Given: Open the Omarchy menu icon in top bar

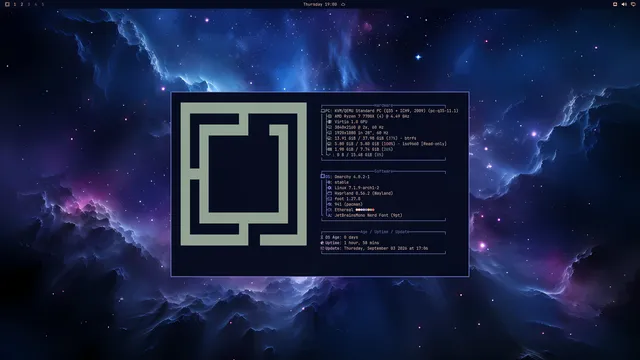Looking at the screenshot, I should (7, 4).
